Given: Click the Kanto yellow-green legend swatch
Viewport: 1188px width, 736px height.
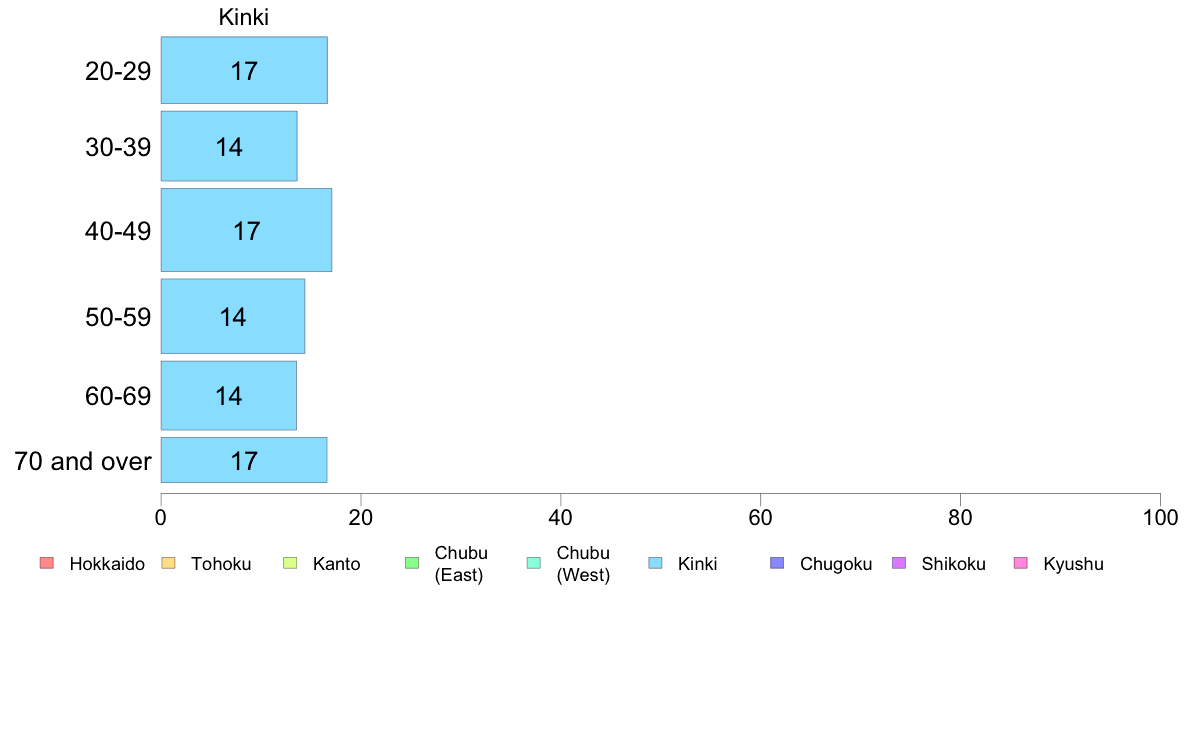Looking at the screenshot, I should pyautogui.click(x=290, y=564).
